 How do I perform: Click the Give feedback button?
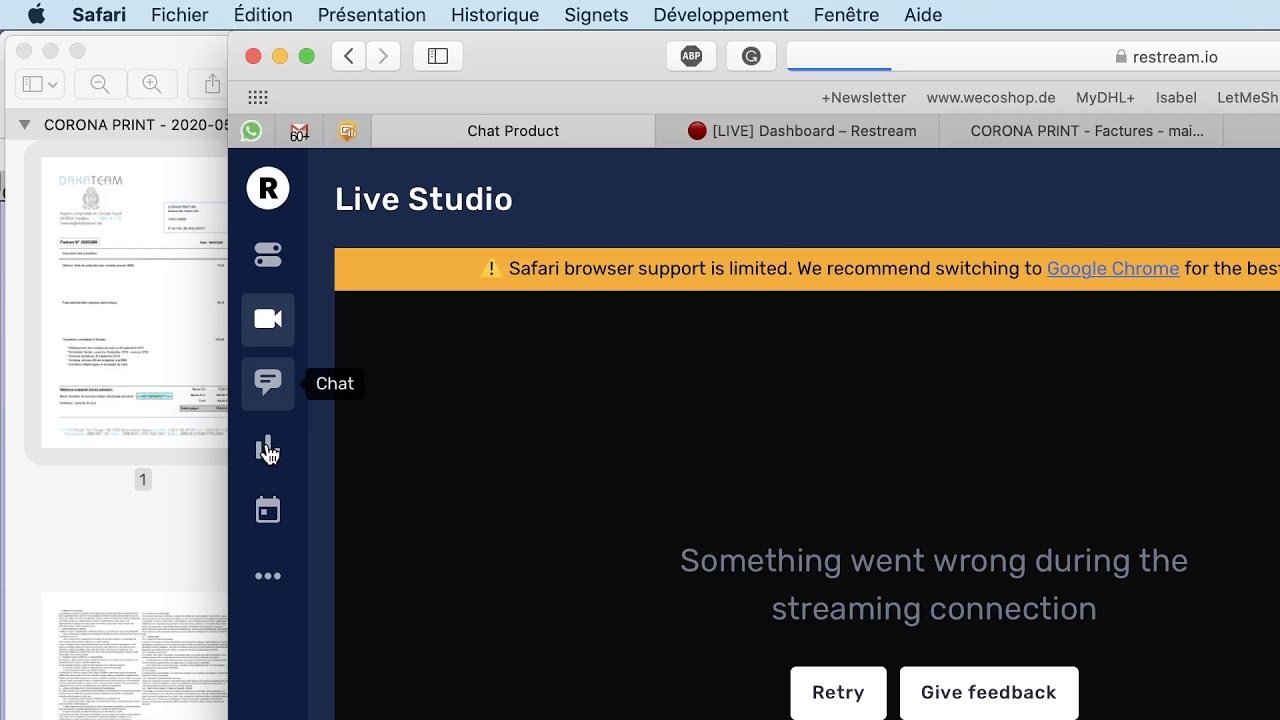(x=988, y=692)
